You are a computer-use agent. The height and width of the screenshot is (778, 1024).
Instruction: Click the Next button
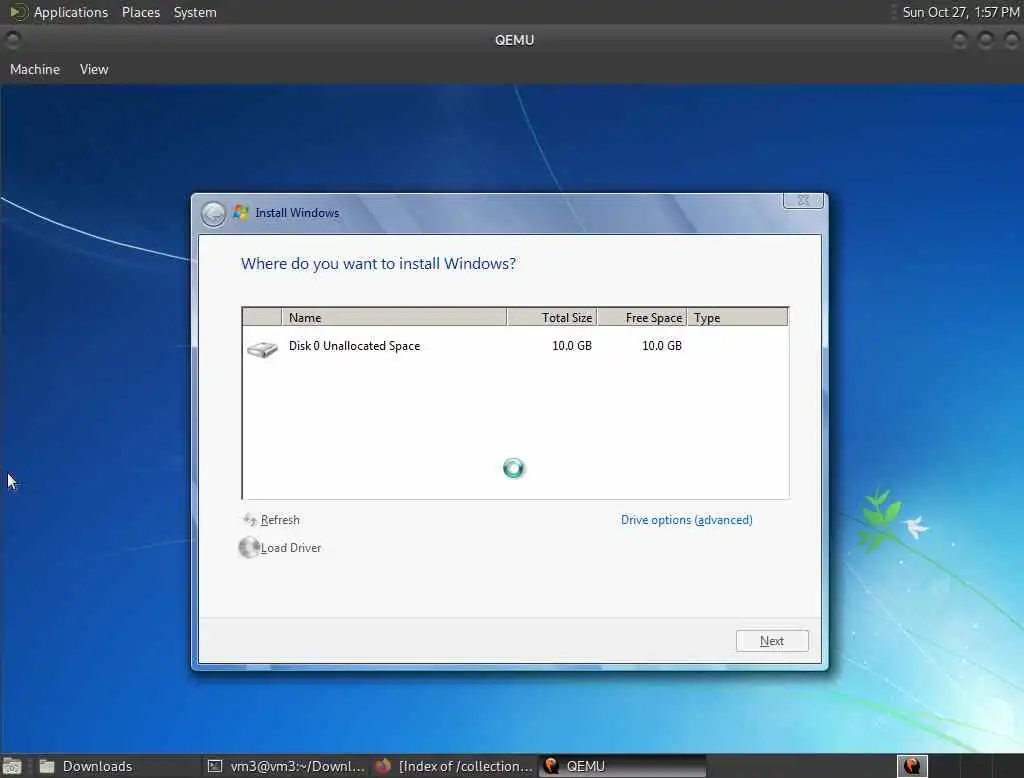[x=772, y=641]
